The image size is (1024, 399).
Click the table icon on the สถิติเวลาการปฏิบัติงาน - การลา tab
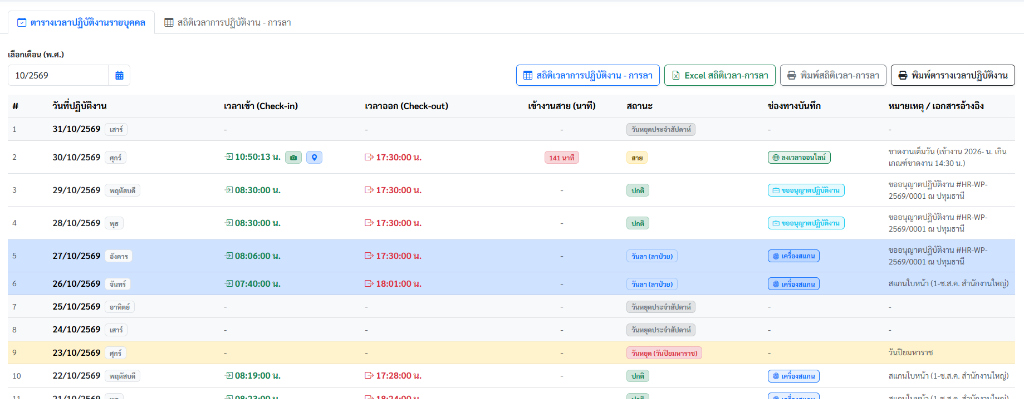(x=169, y=22)
